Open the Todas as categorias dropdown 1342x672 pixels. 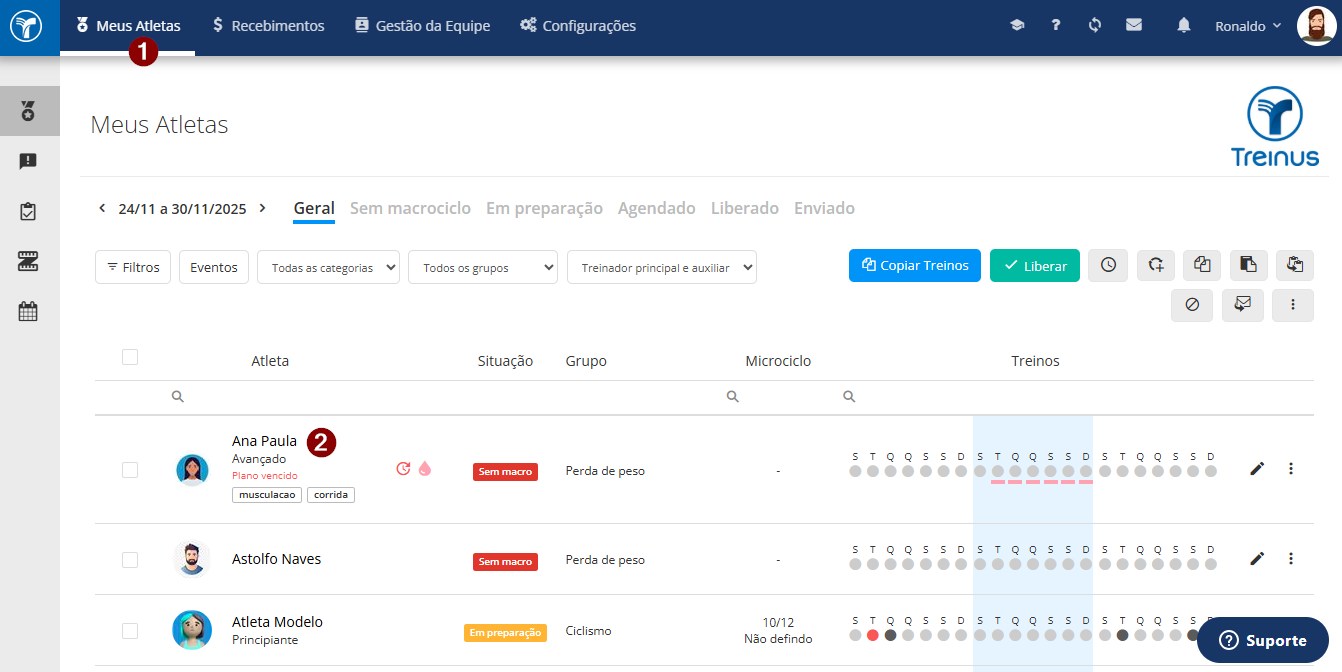329,267
